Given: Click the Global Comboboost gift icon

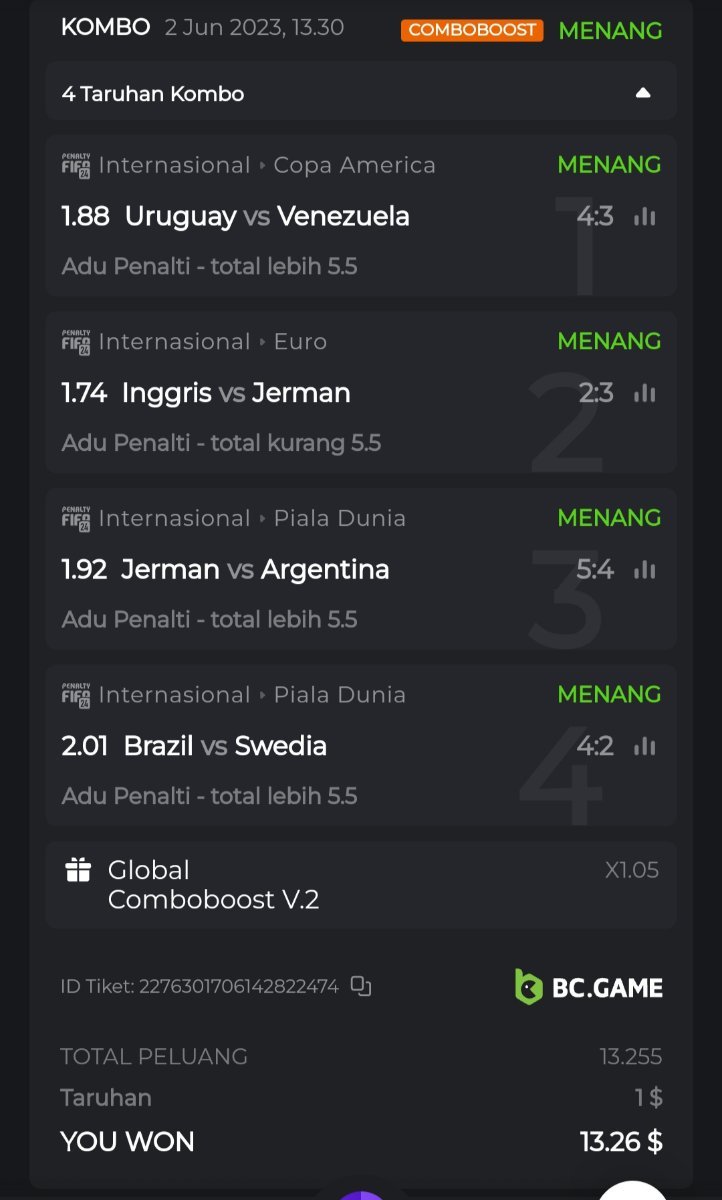Looking at the screenshot, I should 78,870.
